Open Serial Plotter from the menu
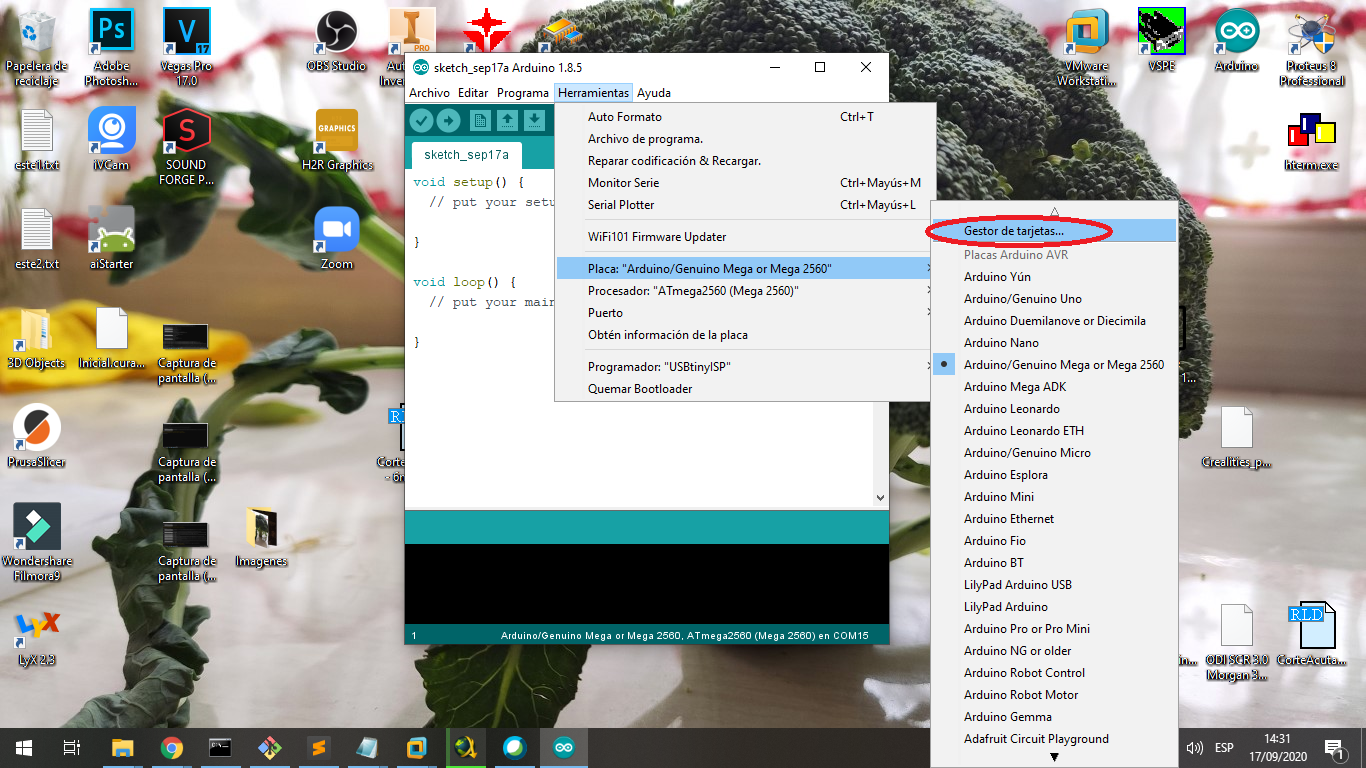1366x768 pixels. pyautogui.click(x=745, y=205)
